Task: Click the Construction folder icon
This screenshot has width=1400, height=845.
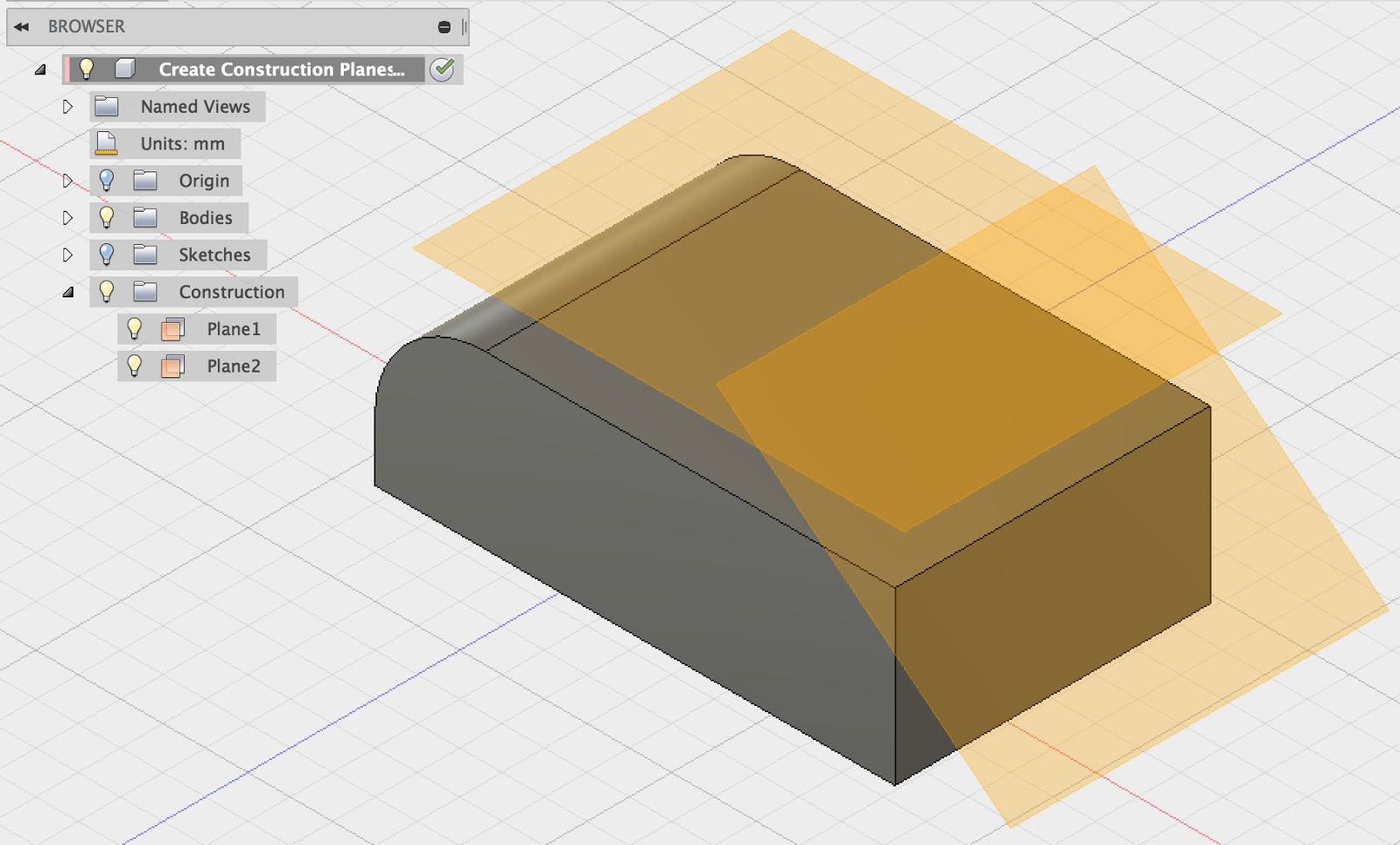Action: point(145,292)
